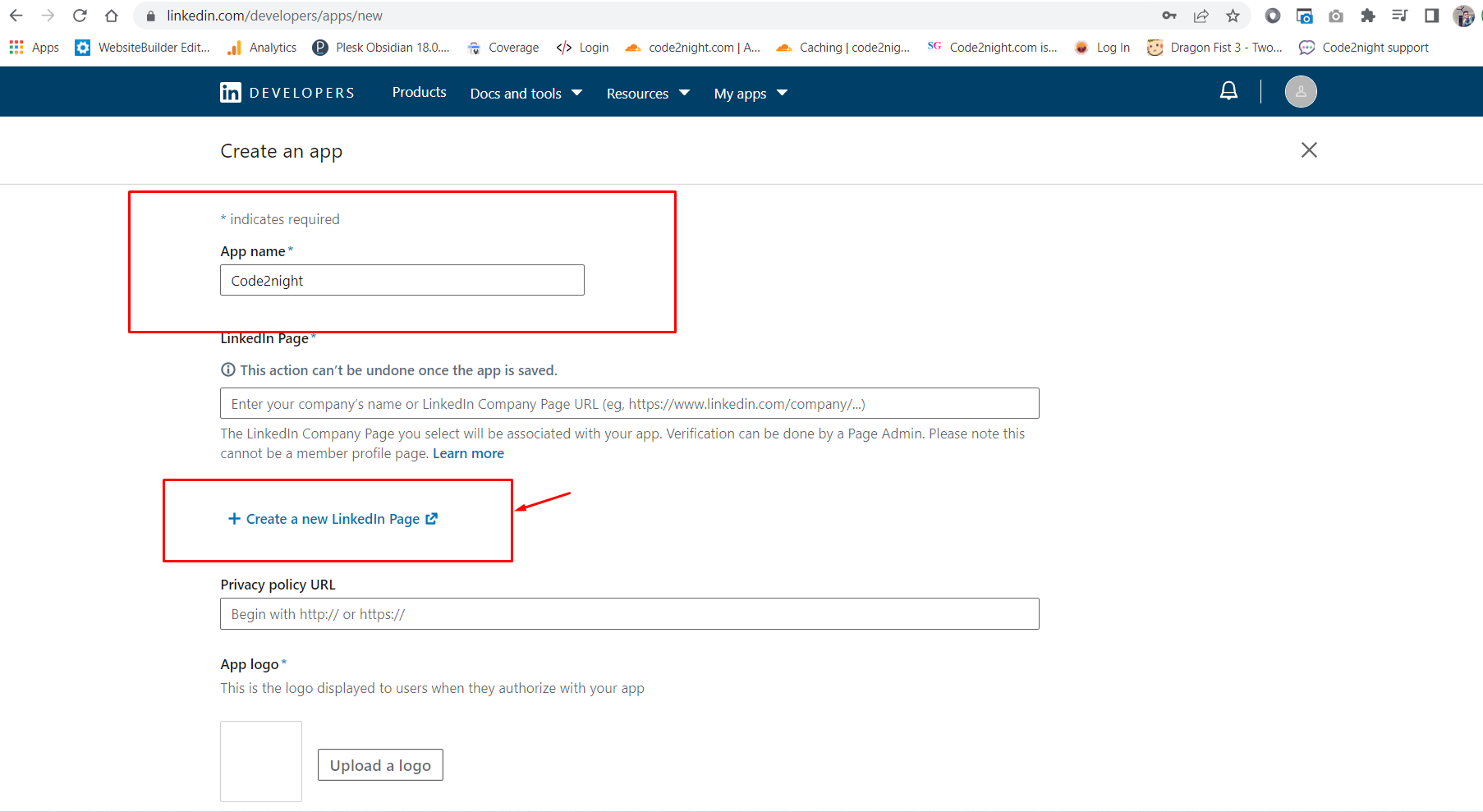Image resolution: width=1483 pixels, height=812 pixels.
Task: Toggle the browser side panel icon
Action: tap(1432, 16)
